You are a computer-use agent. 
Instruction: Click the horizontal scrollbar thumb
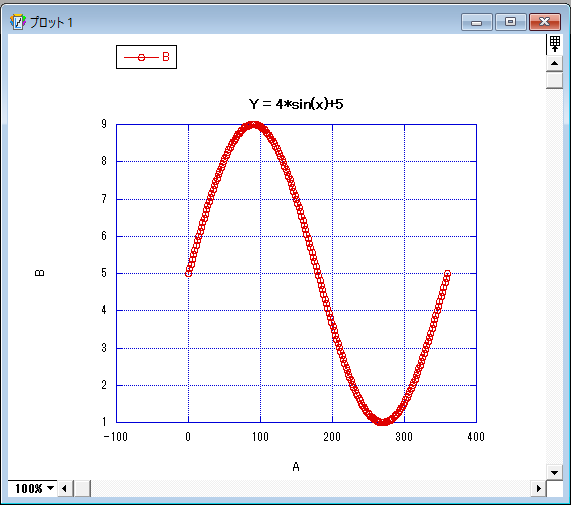point(82,488)
